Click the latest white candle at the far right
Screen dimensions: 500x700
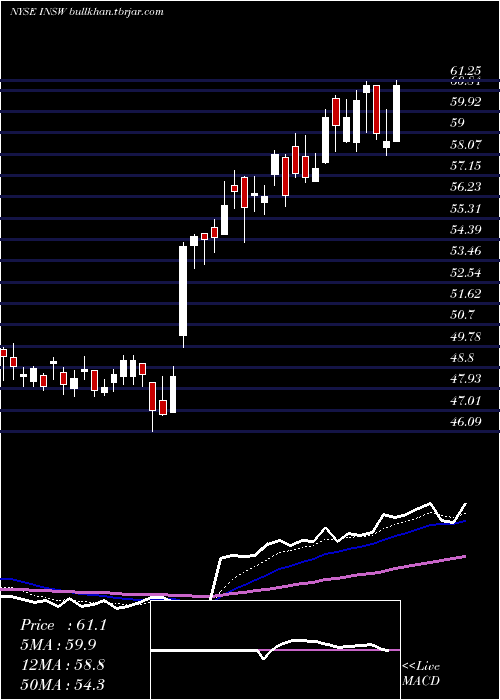click(396, 113)
